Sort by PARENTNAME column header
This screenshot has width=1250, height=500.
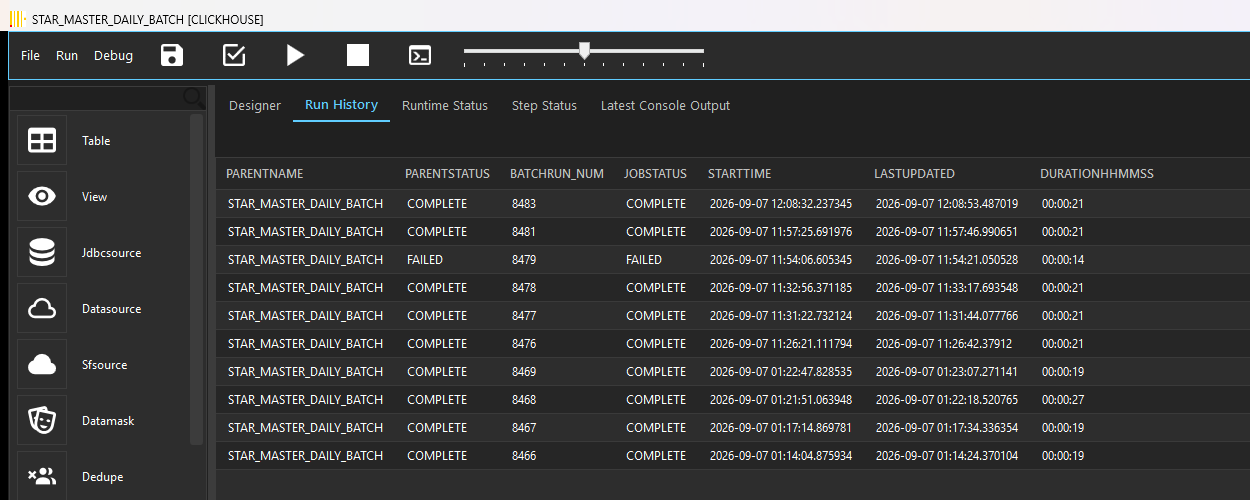click(264, 174)
